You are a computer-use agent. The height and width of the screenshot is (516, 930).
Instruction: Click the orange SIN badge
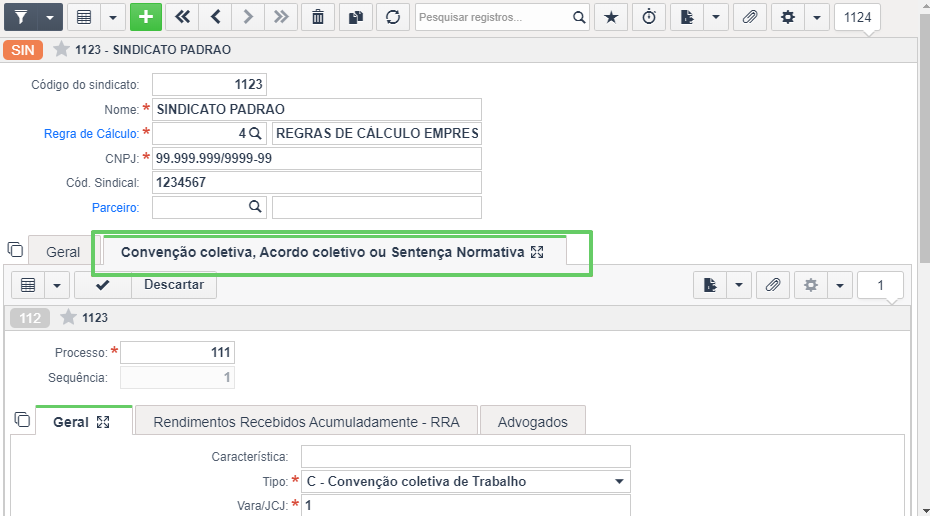click(x=23, y=50)
